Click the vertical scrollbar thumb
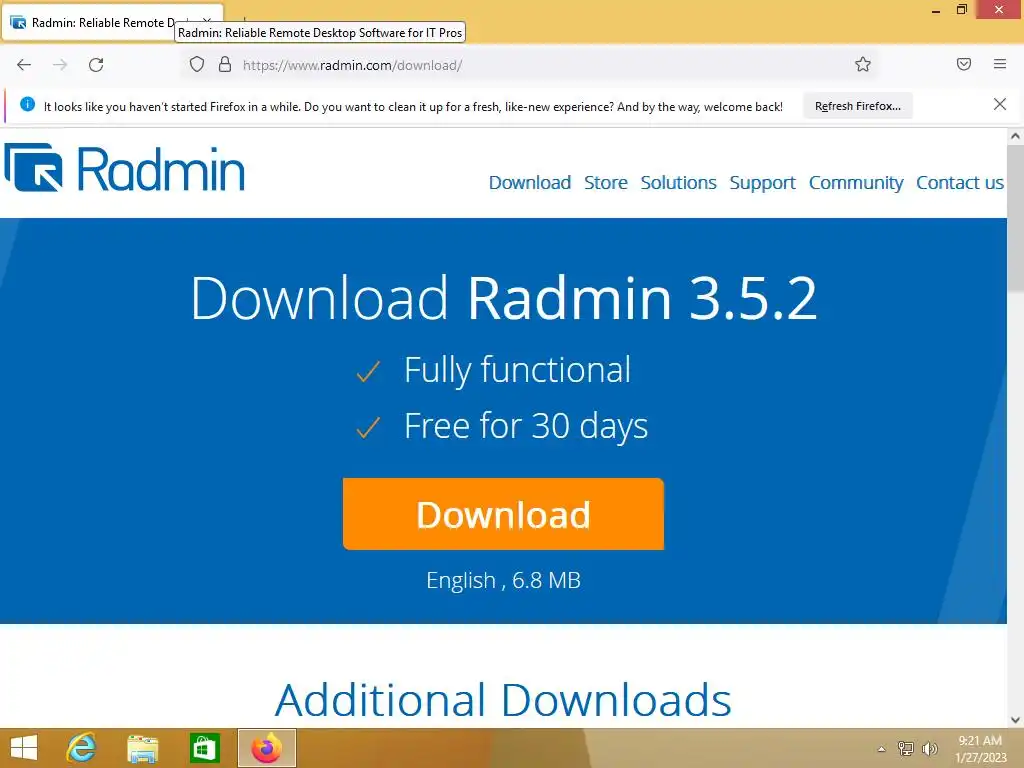This screenshot has height=768, width=1024. click(x=1015, y=217)
